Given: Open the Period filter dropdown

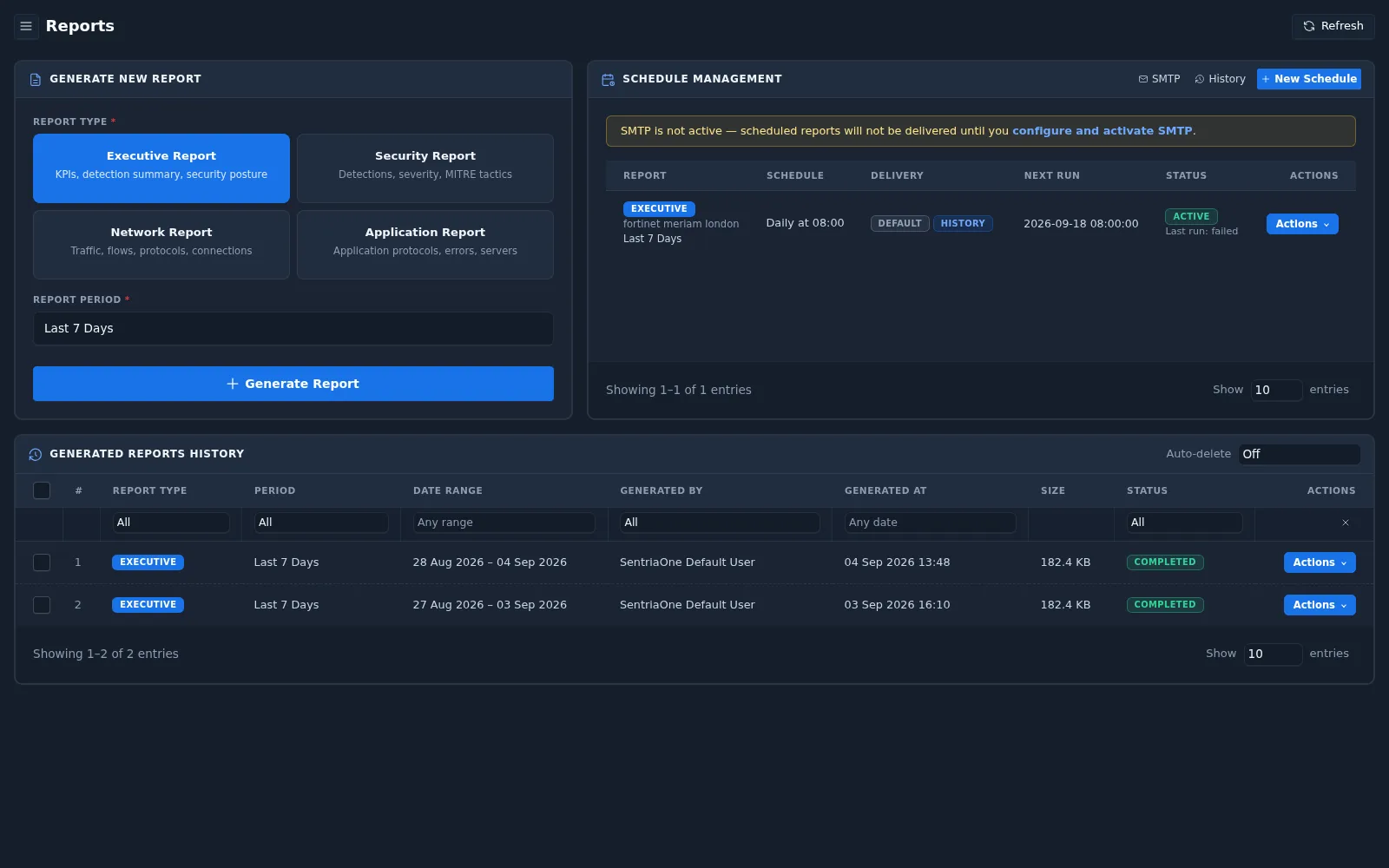Looking at the screenshot, I should [x=321, y=523].
